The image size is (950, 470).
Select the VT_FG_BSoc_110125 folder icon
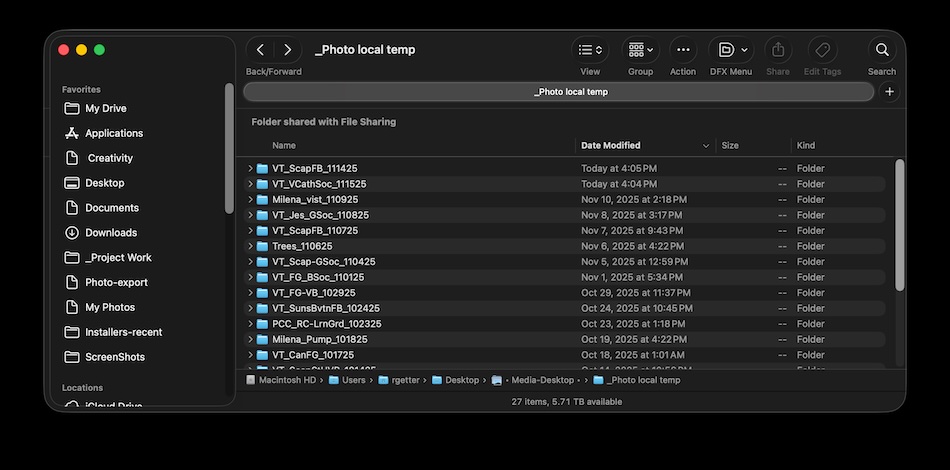click(x=262, y=277)
